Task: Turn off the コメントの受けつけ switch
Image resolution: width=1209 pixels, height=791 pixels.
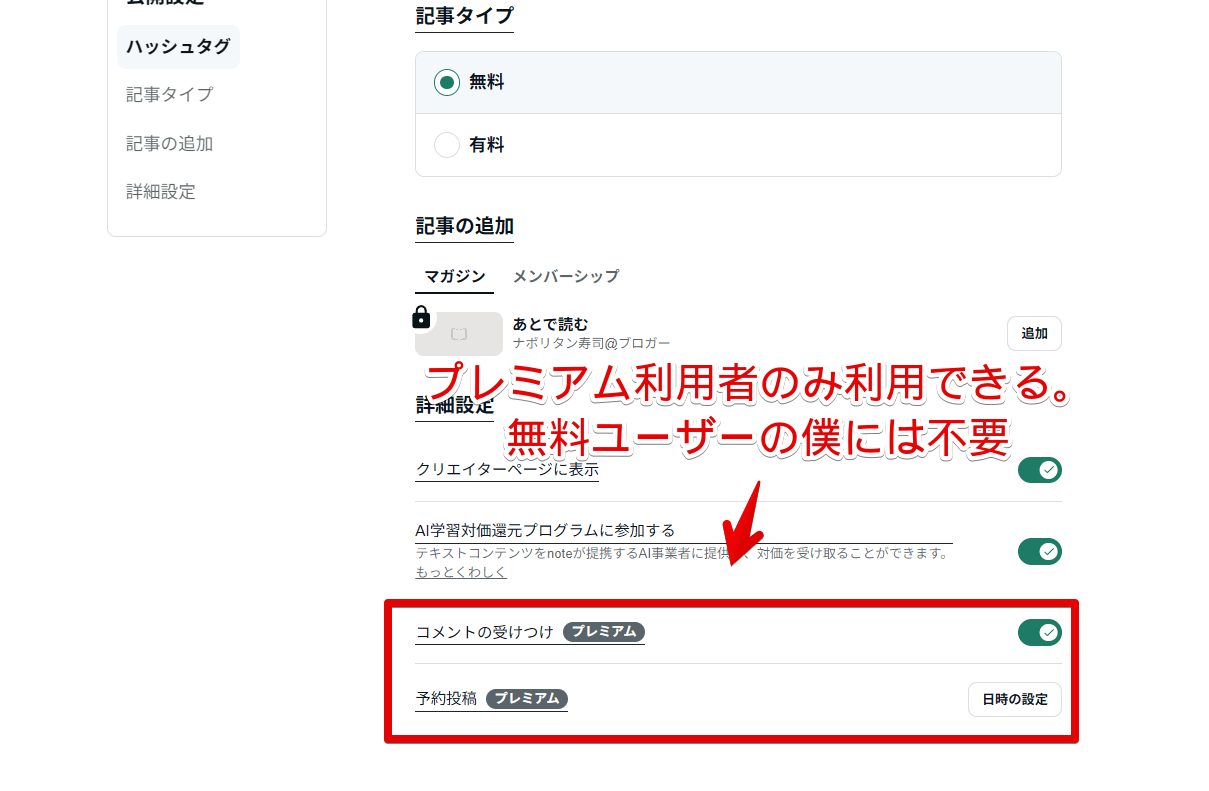Action: (1039, 632)
